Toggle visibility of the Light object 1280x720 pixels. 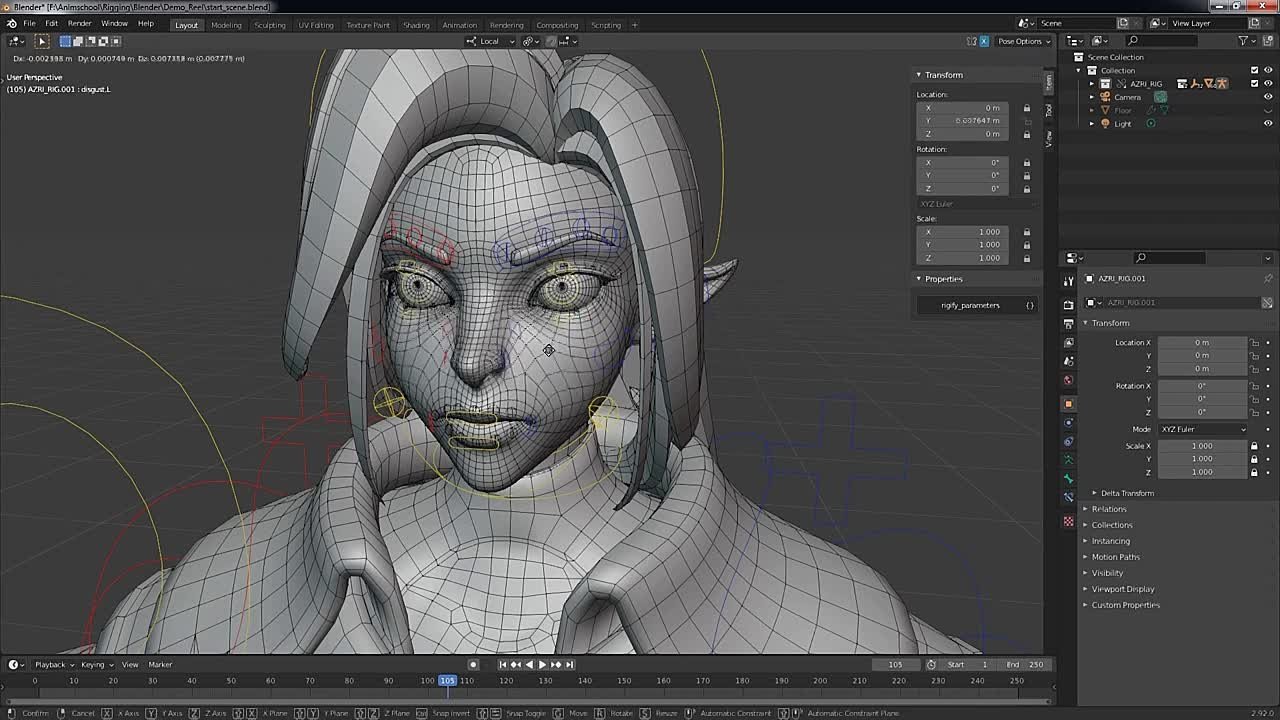pyautogui.click(x=1268, y=123)
